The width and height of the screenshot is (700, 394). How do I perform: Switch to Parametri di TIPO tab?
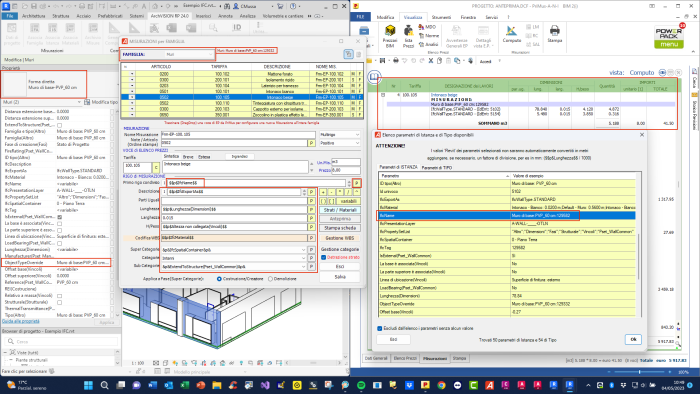[x=437, y=167]
